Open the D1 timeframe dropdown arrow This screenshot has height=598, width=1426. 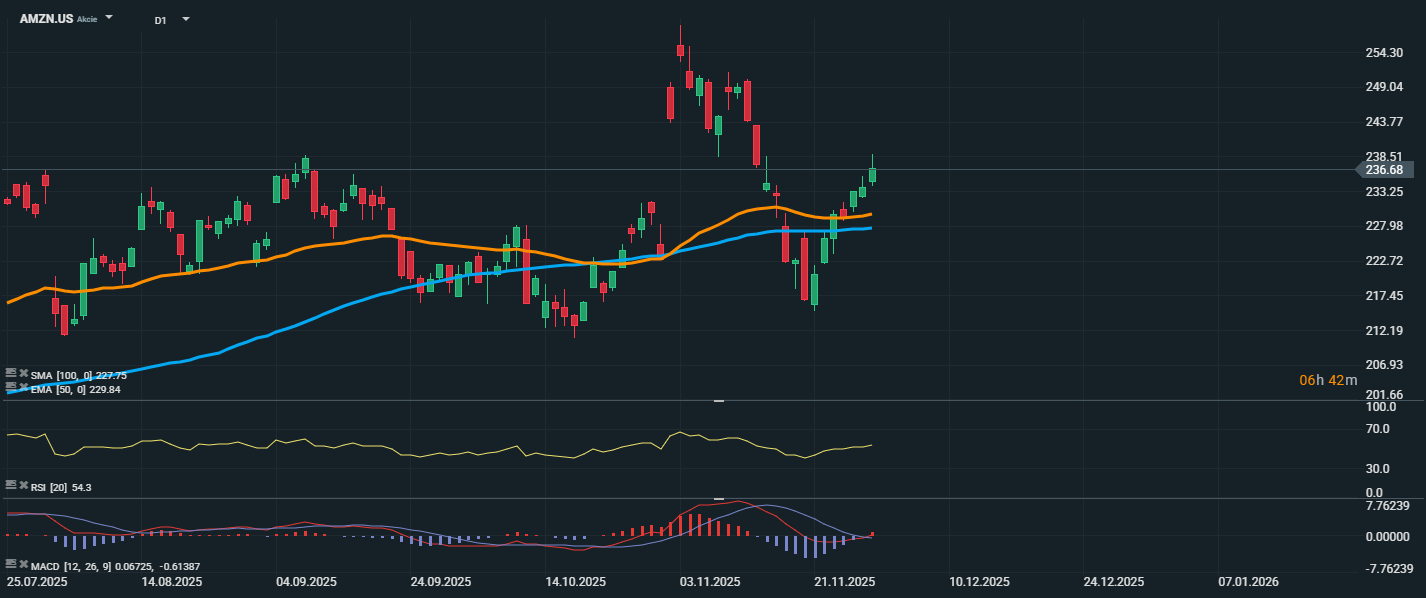tap(185, 19)
